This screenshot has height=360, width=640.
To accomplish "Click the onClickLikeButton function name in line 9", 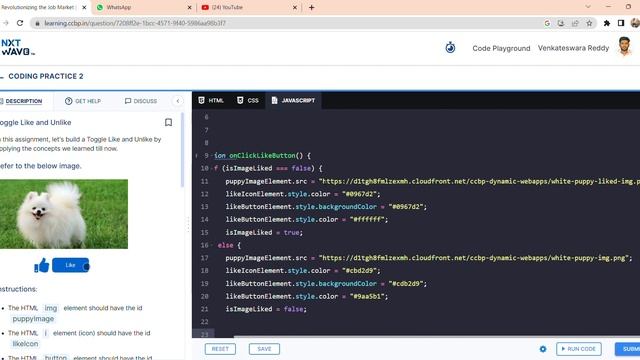I will coord(262,156).
